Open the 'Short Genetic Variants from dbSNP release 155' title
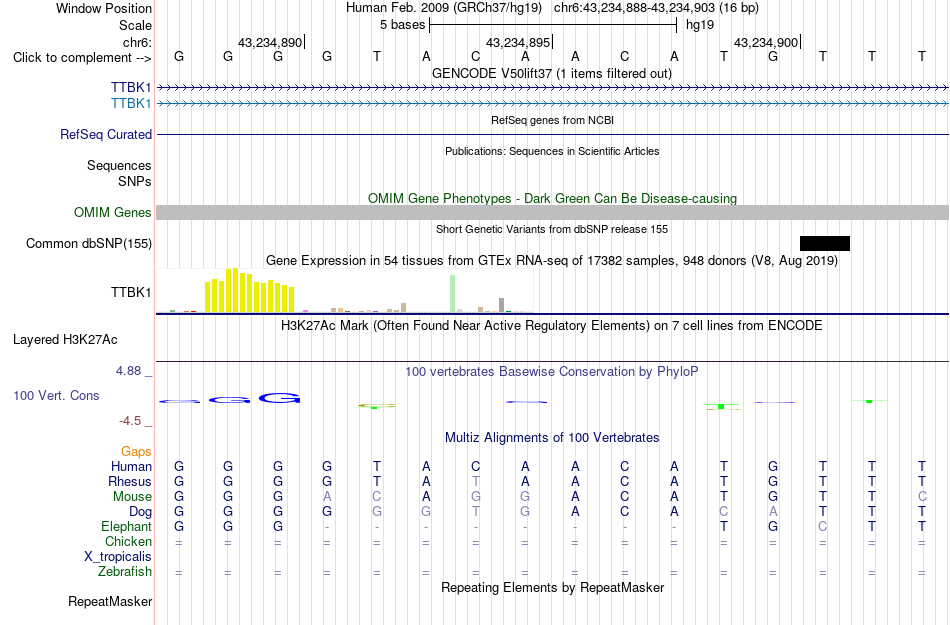 pyautogui.click(x=552, y=229)
